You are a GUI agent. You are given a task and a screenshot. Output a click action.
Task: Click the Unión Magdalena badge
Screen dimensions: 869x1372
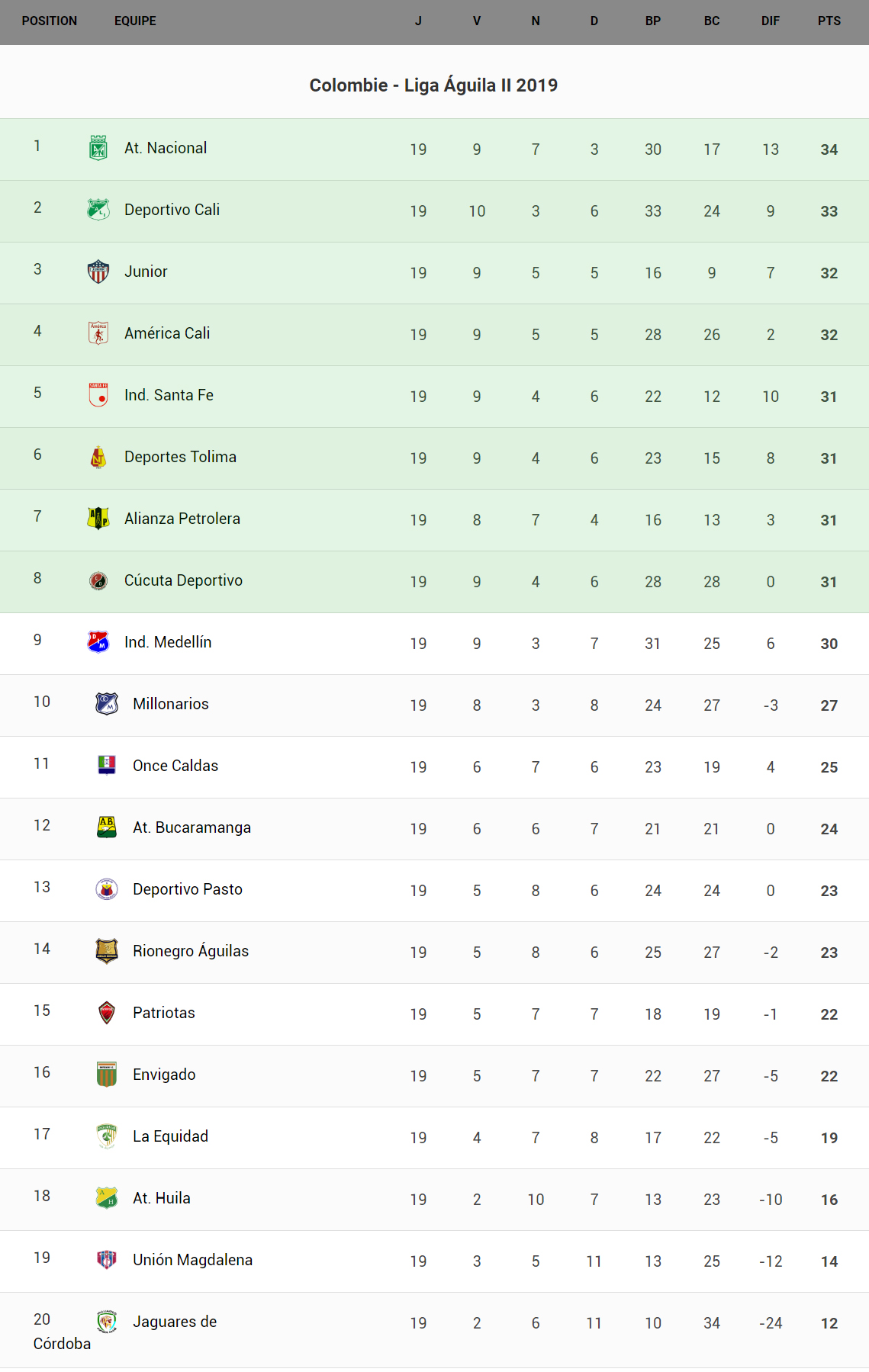pos(107,1260)
